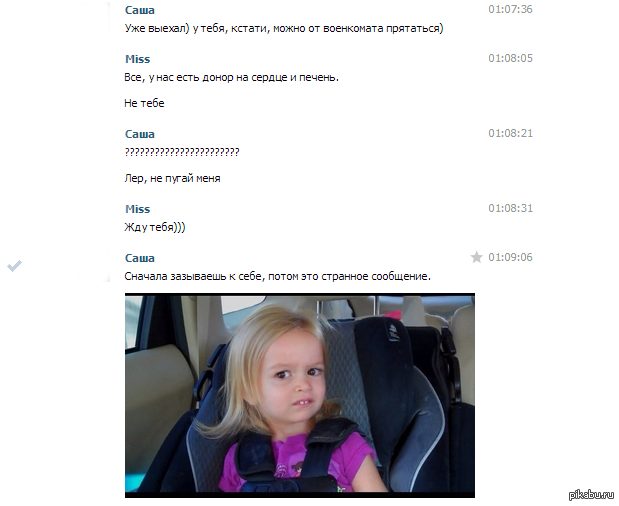
Task: Click Miss's name on 01:08:31 message
Action: point(138,209)
